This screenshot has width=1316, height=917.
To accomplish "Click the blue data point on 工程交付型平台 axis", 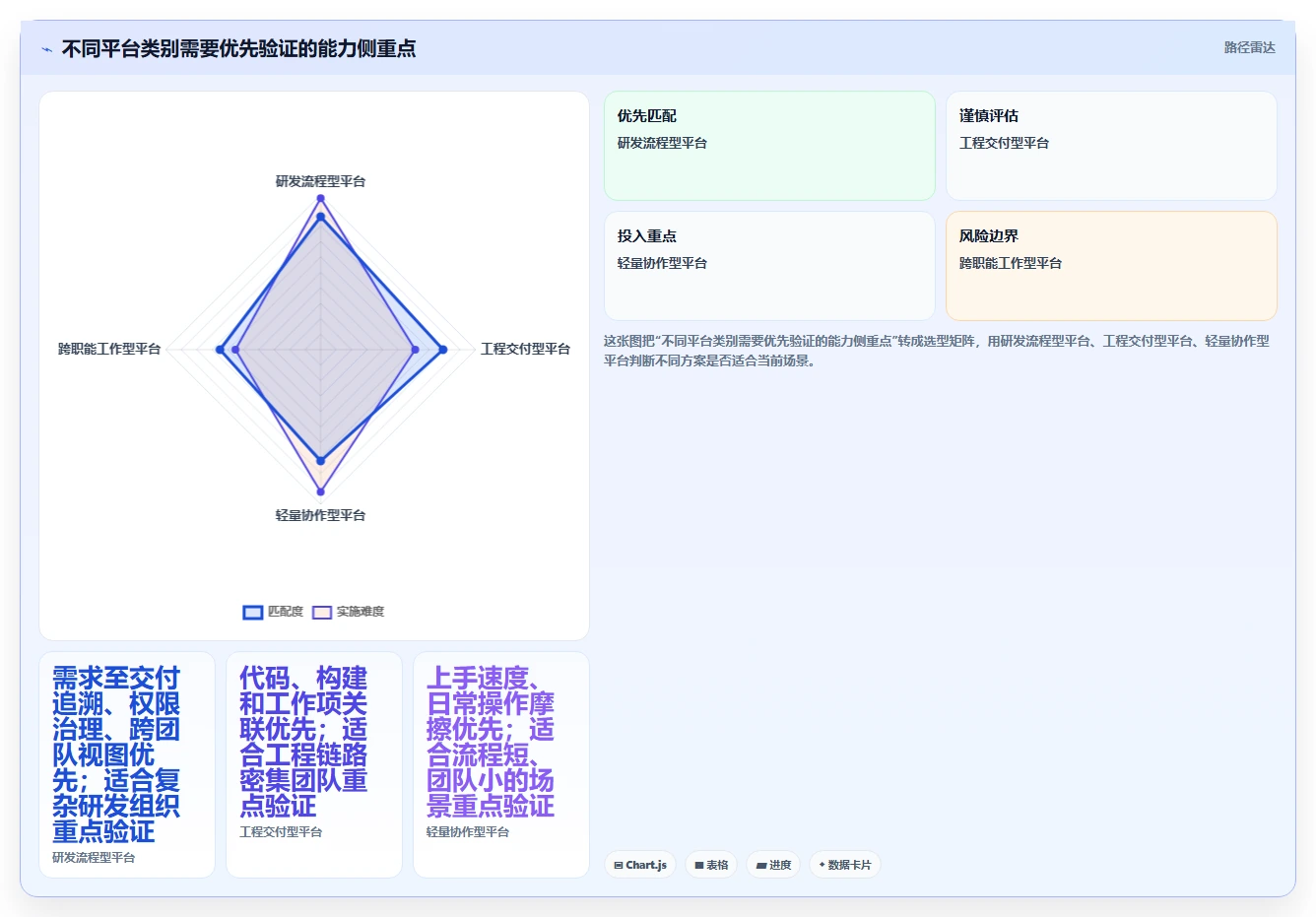I will (443, 350).
